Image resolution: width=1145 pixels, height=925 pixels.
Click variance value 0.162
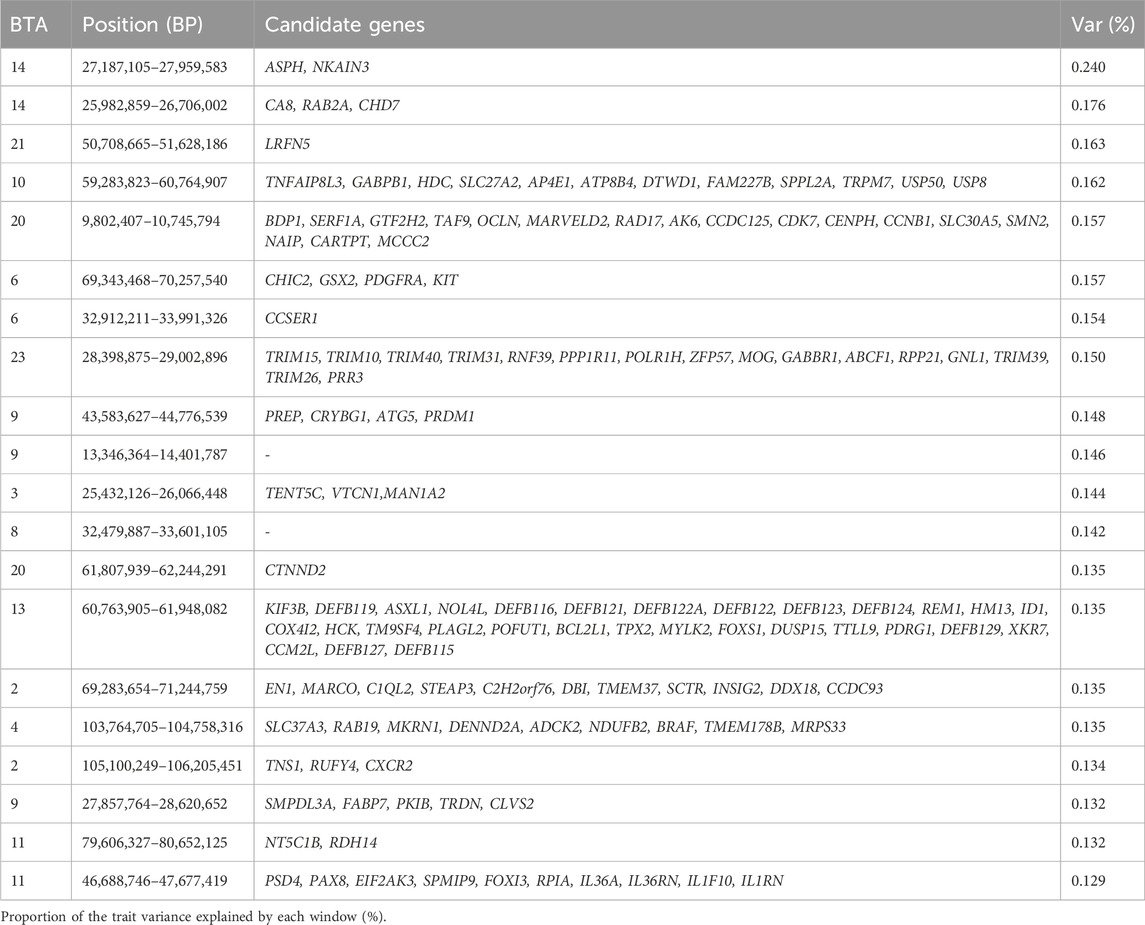pyautogui.click(x=1088, y=183)
